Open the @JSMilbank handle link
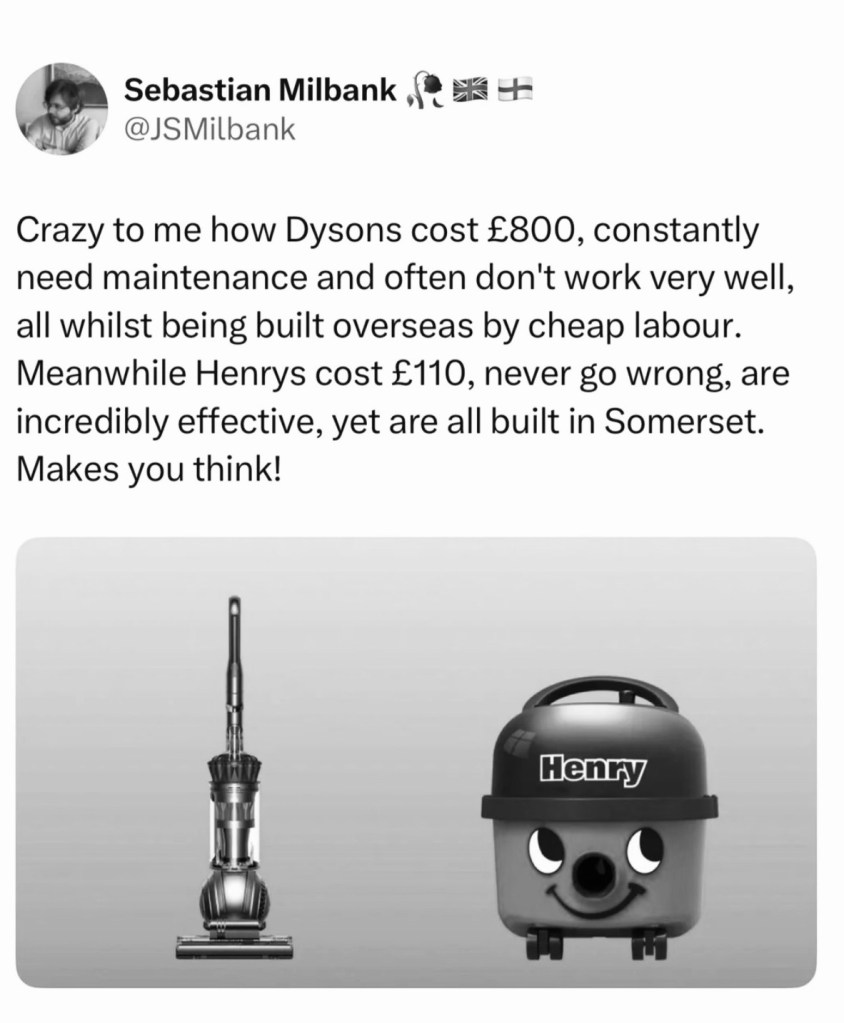This screenshot has width=844, height=1023. point(209,129)
